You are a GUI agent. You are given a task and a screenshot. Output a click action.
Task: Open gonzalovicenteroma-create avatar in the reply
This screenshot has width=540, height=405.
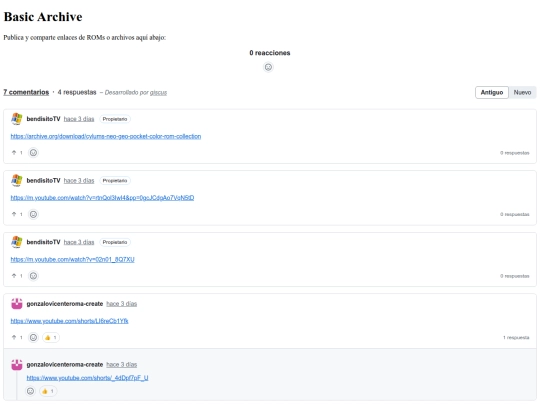[x=17, y=364]
